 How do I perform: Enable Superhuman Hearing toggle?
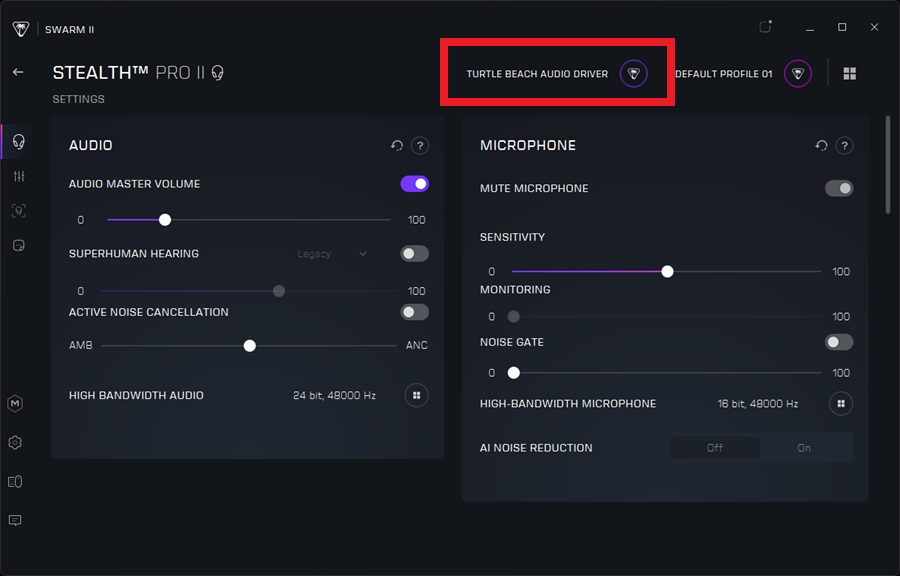(x=414, y=254)
